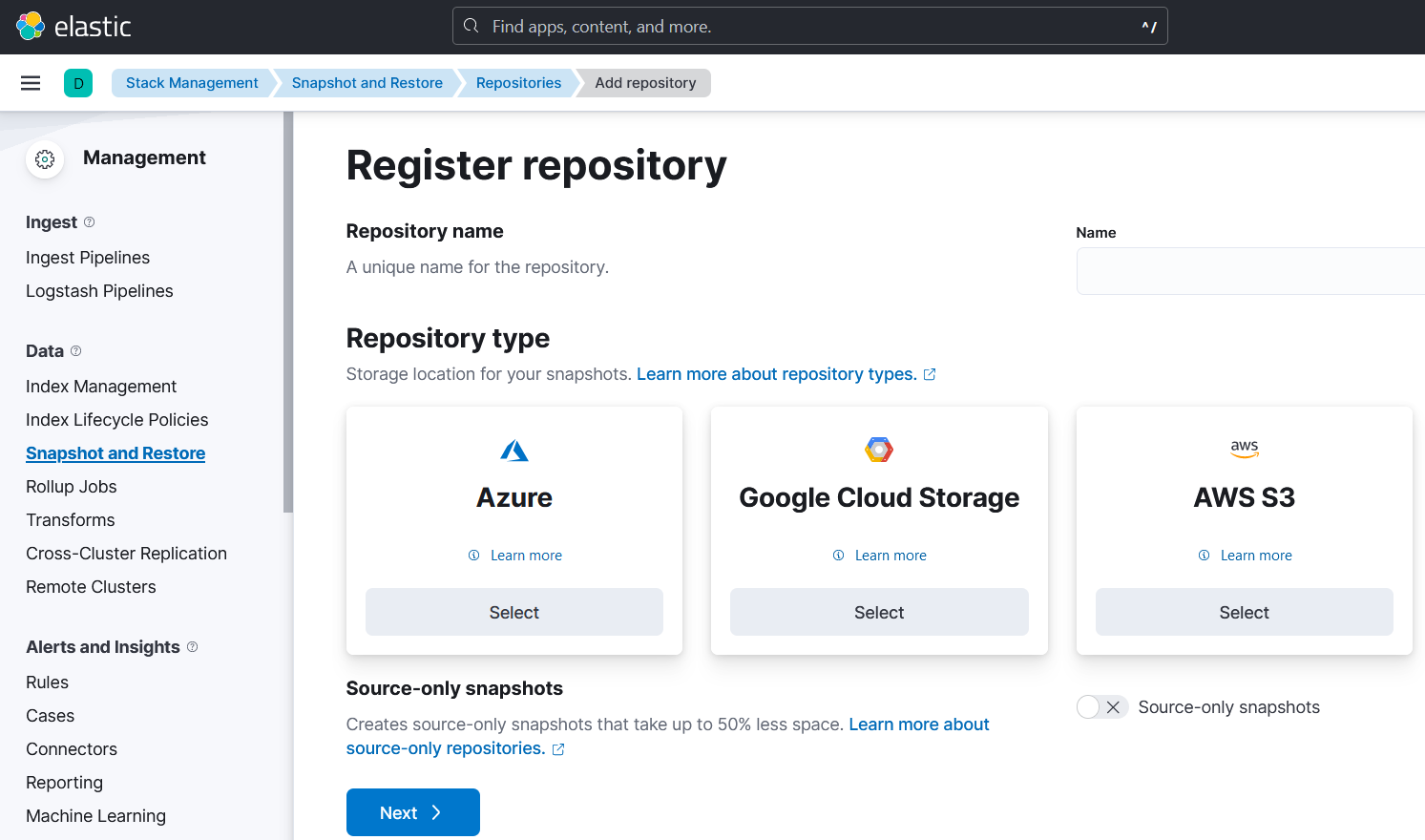The height and width of the screenshot is (840, 1425).
Task: Open Remote Clusters in sidebar
Action: (x=91, y=587)
